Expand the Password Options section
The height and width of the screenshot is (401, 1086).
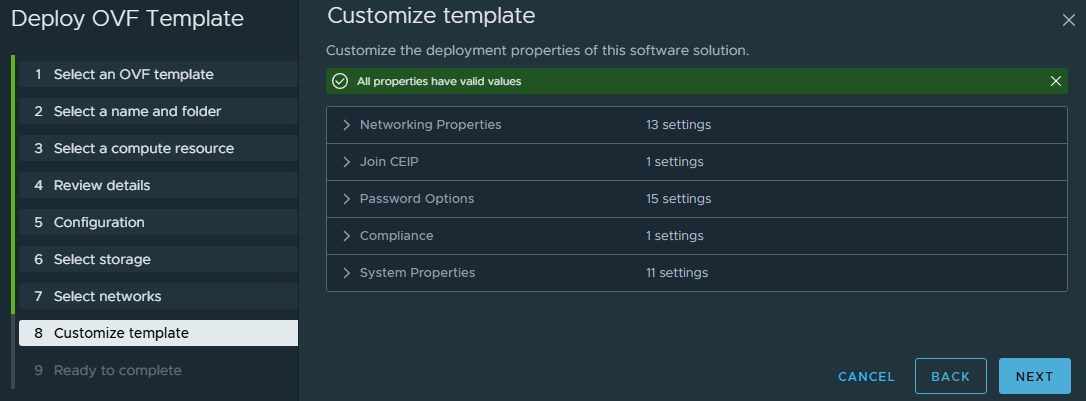click(347, 199)
